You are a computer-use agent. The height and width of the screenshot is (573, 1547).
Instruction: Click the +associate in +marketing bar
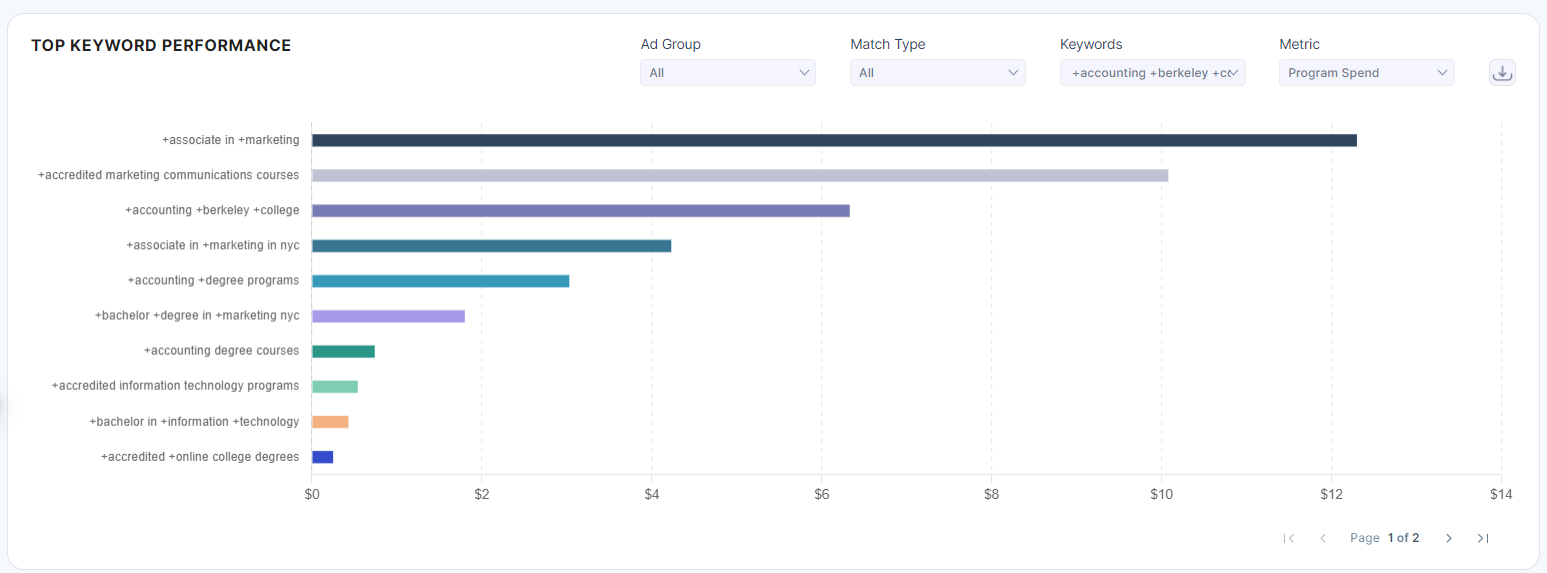[834, 140]
